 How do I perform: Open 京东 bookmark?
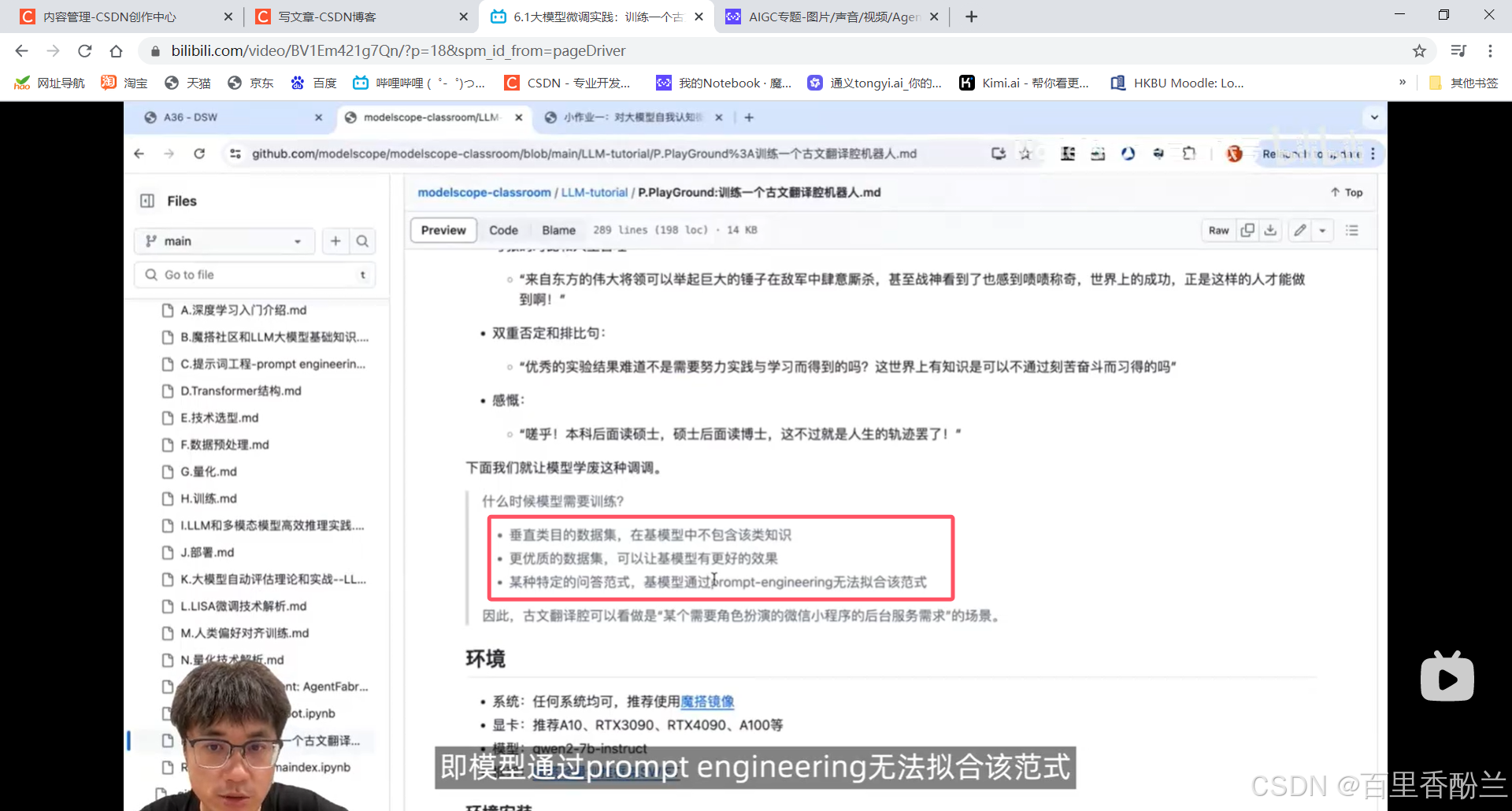pos(250,83)
